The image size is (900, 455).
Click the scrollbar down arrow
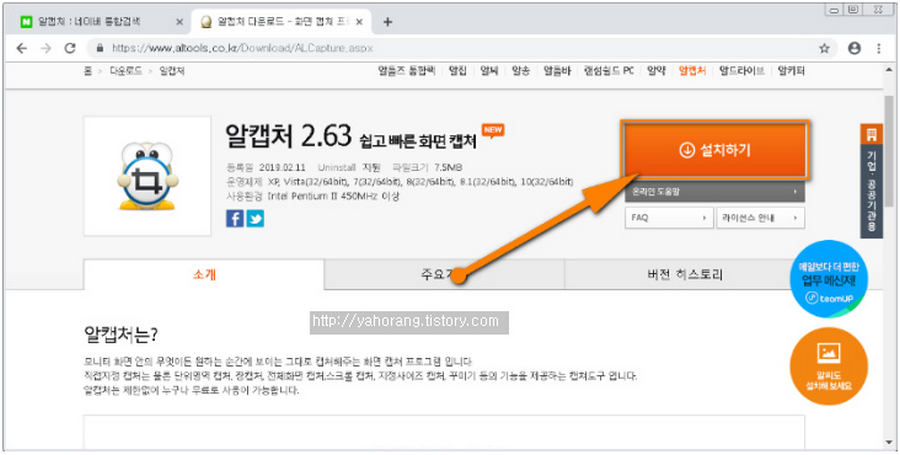pos(889,443)
